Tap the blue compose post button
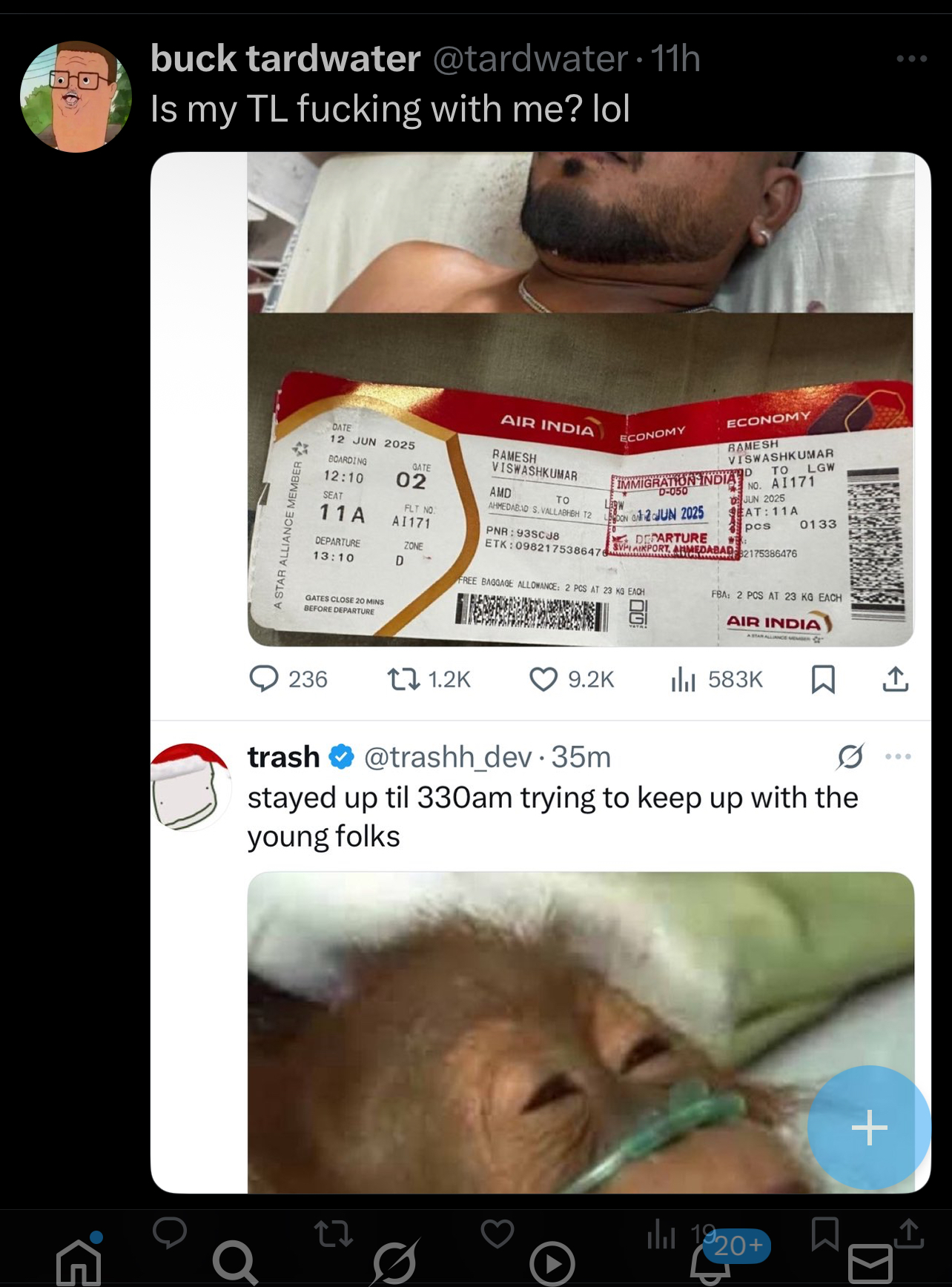This screenshot has width=952, height=1287. 869,1128
